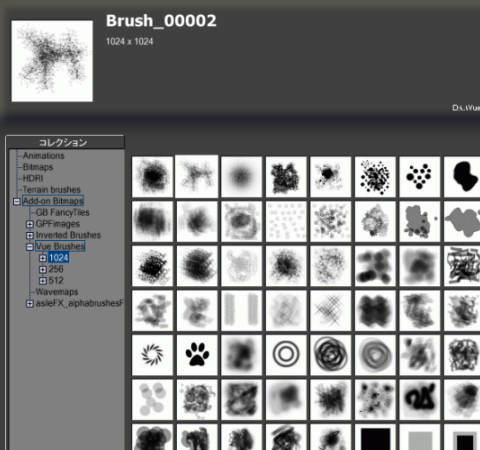Expand the GPFimages folder
Screen dimensions: 480x450
30,224
